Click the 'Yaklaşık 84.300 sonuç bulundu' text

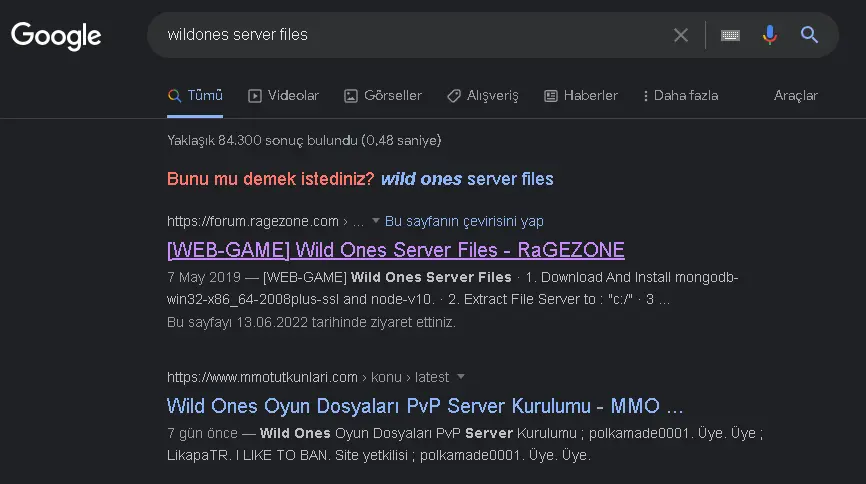coord(304,140)
